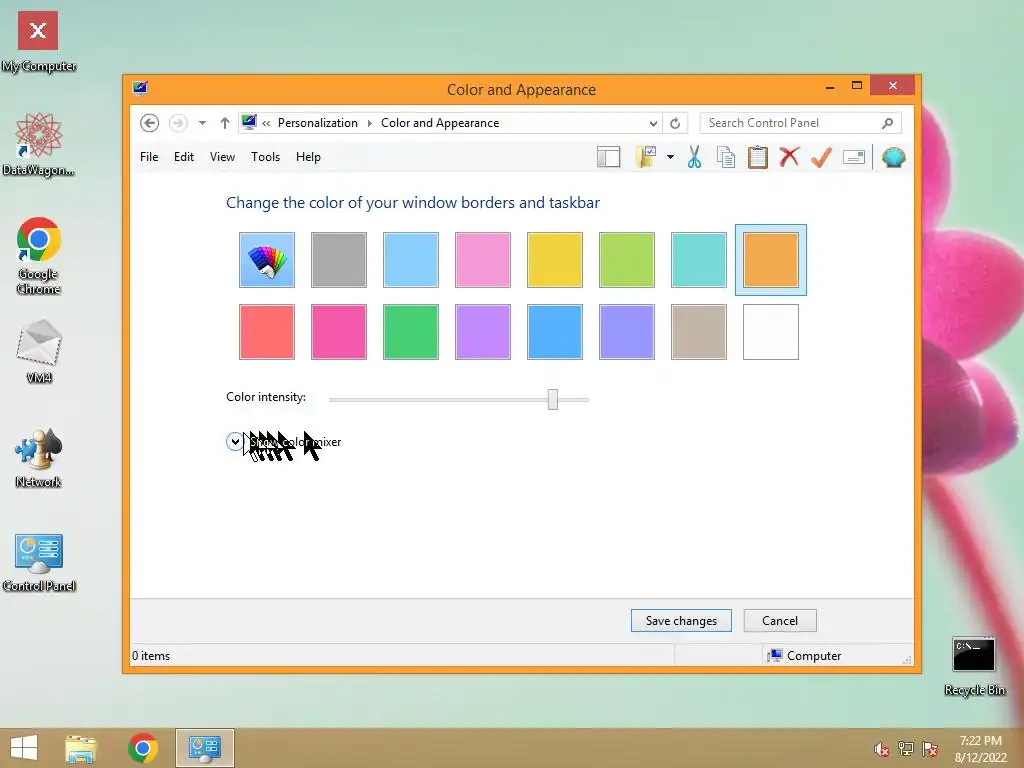Open the View menu
This screenshot has height=768, width=1024.
pyautogui.click(x=222, y=157)
